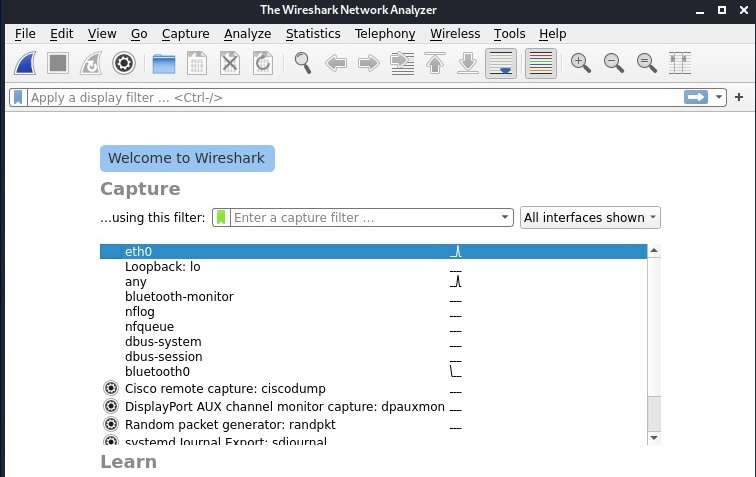Open the Statistics menu
The image size is (756, 477).
pos(313,34)
